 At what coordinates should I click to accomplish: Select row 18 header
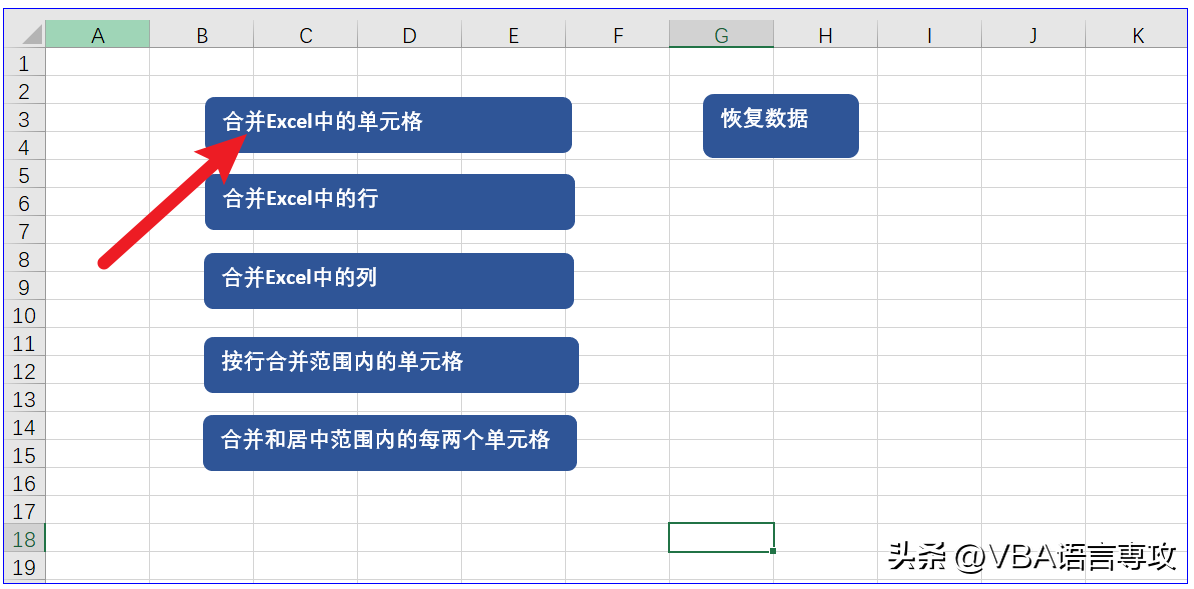coord(25,539)
